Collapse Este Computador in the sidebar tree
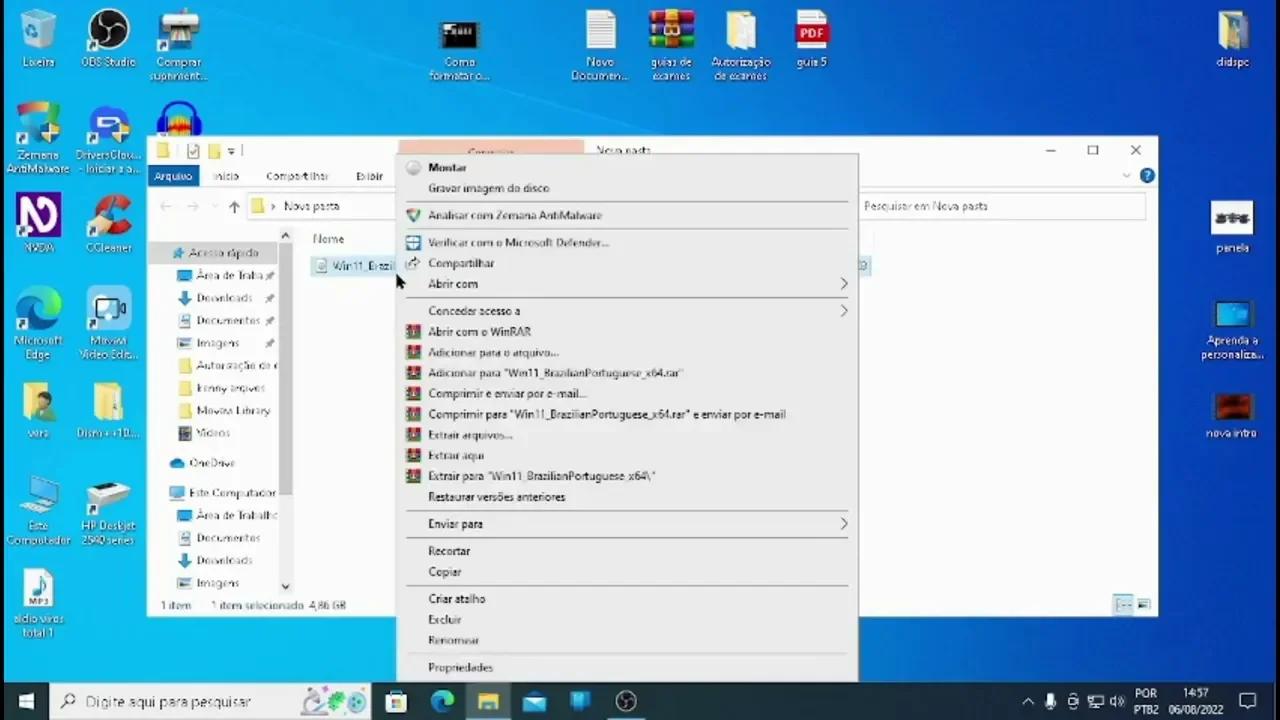Screen dimensions: 1280x720 click(x=167, y=492)
